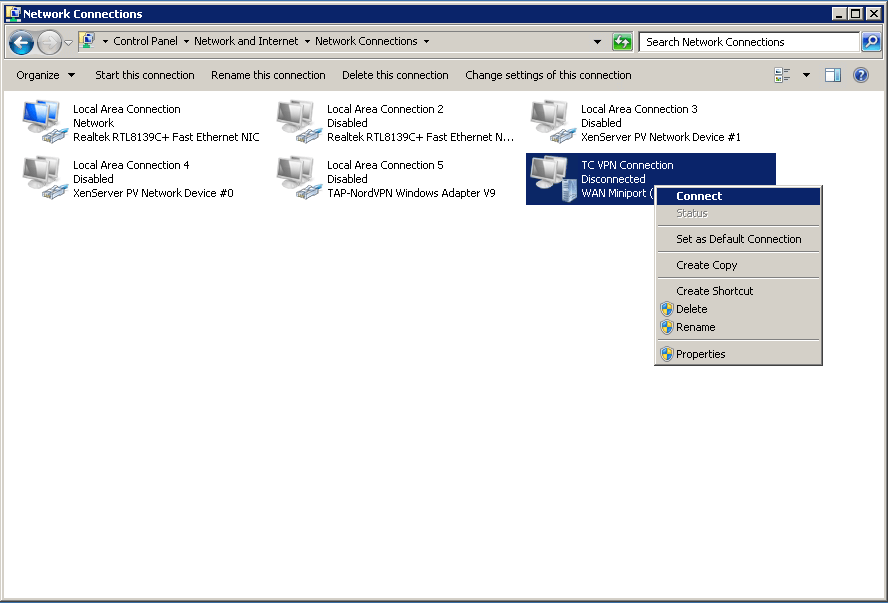Viewport: 888px width, 603px height.
Task: Open the Help question mark icon
Action: coord(860,75)
